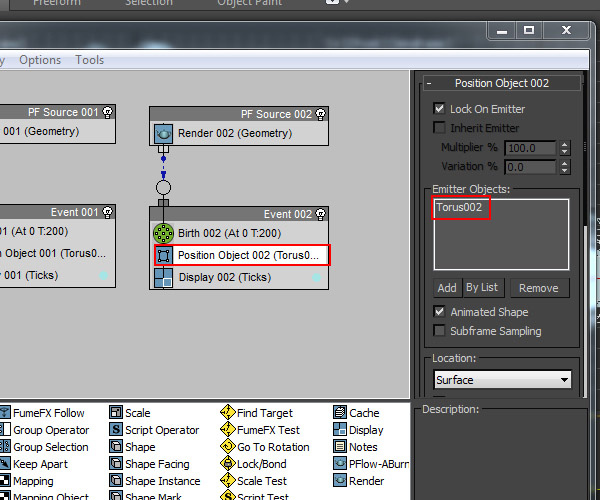Click PF Source 002 title bar

click(x=239, y=114)
